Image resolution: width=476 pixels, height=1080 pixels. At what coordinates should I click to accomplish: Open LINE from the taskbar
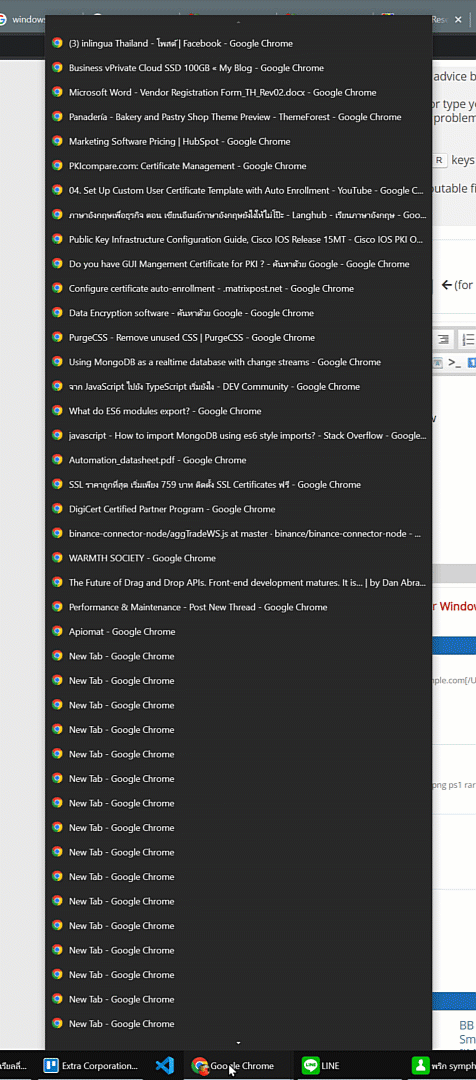[x=348, y=1066]
